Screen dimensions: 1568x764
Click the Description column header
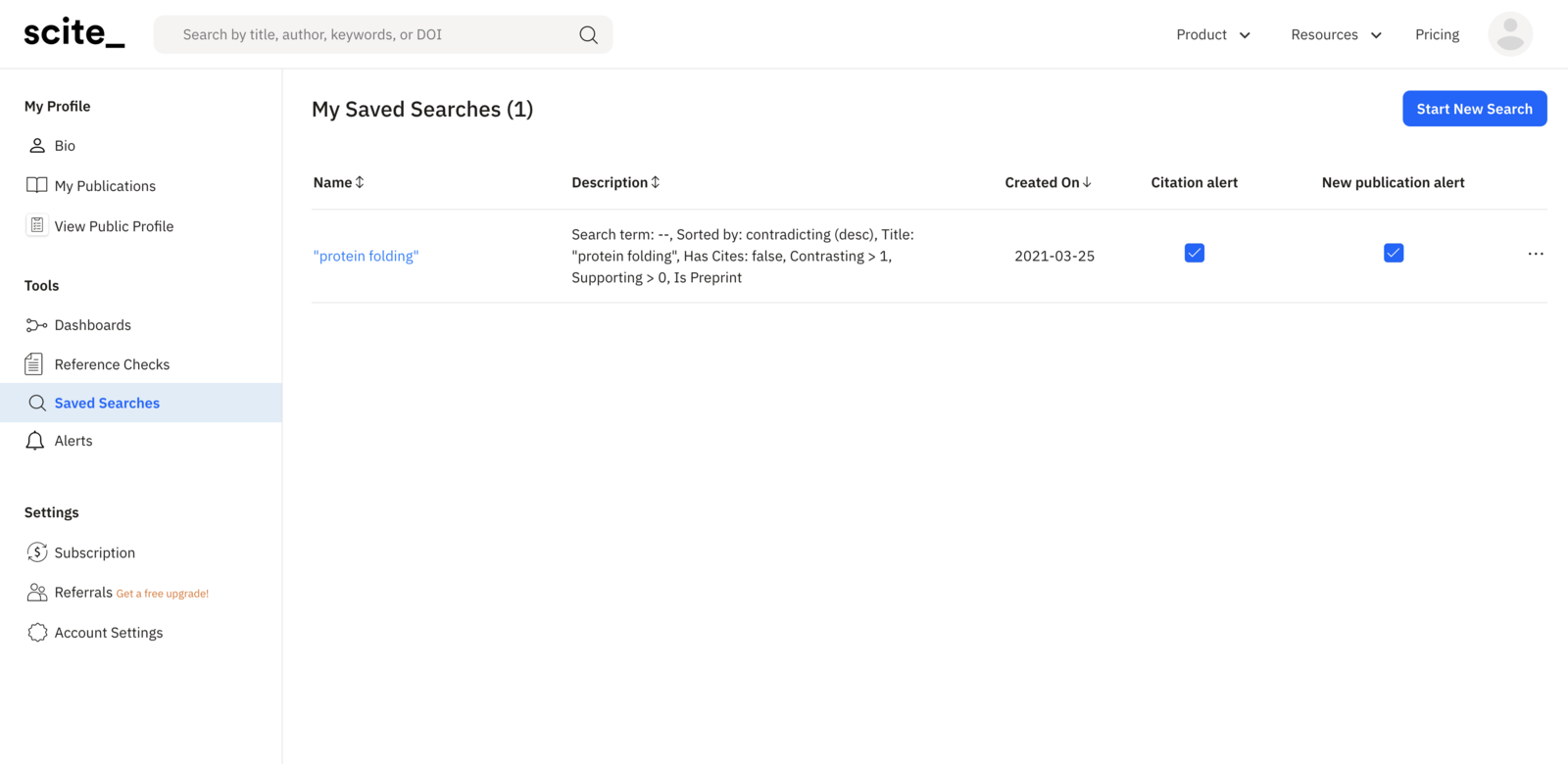click(615, 182)
